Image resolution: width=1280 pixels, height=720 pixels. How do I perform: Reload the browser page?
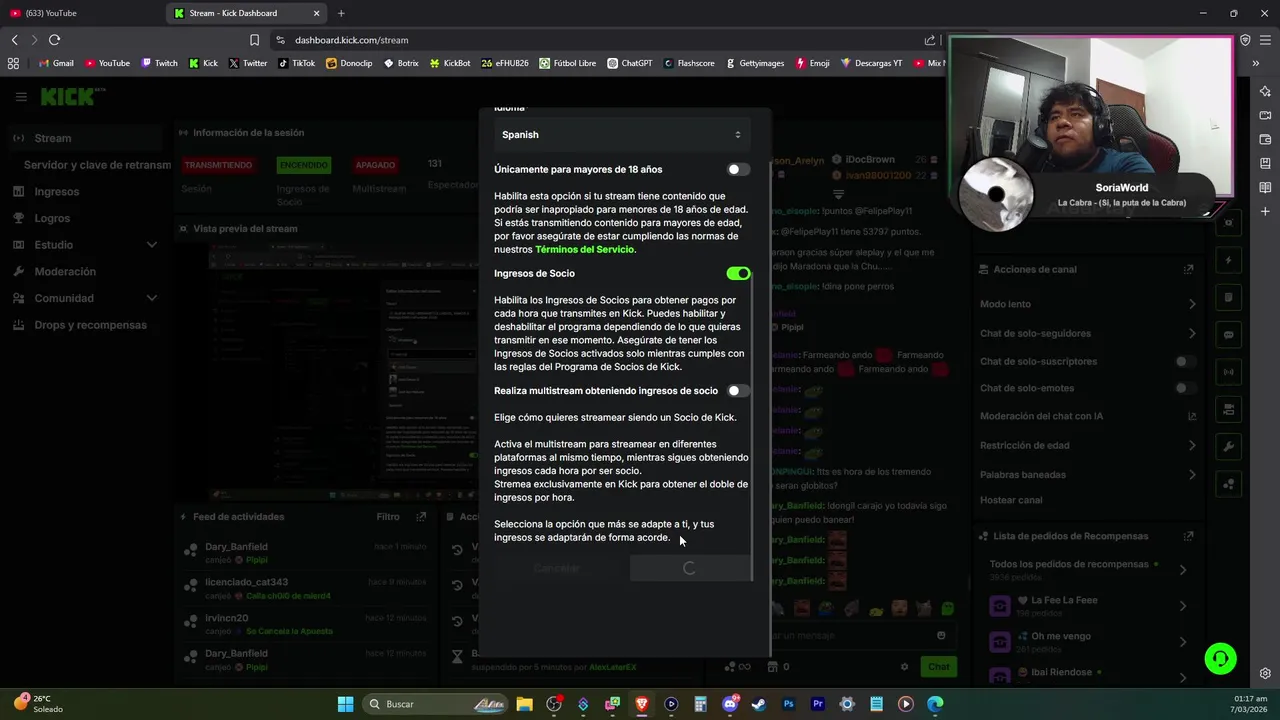[x=54, y=40]
